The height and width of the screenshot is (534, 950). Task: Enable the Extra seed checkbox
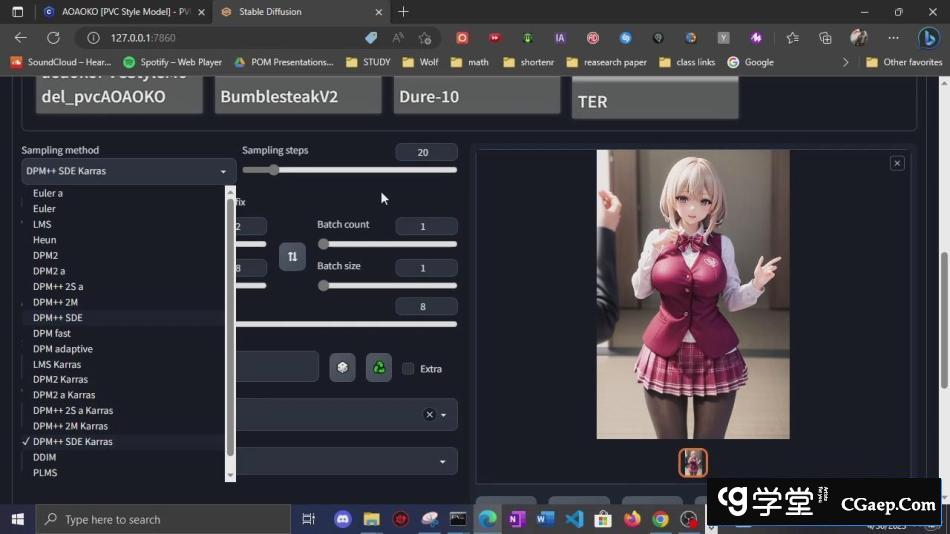[408, 368]
